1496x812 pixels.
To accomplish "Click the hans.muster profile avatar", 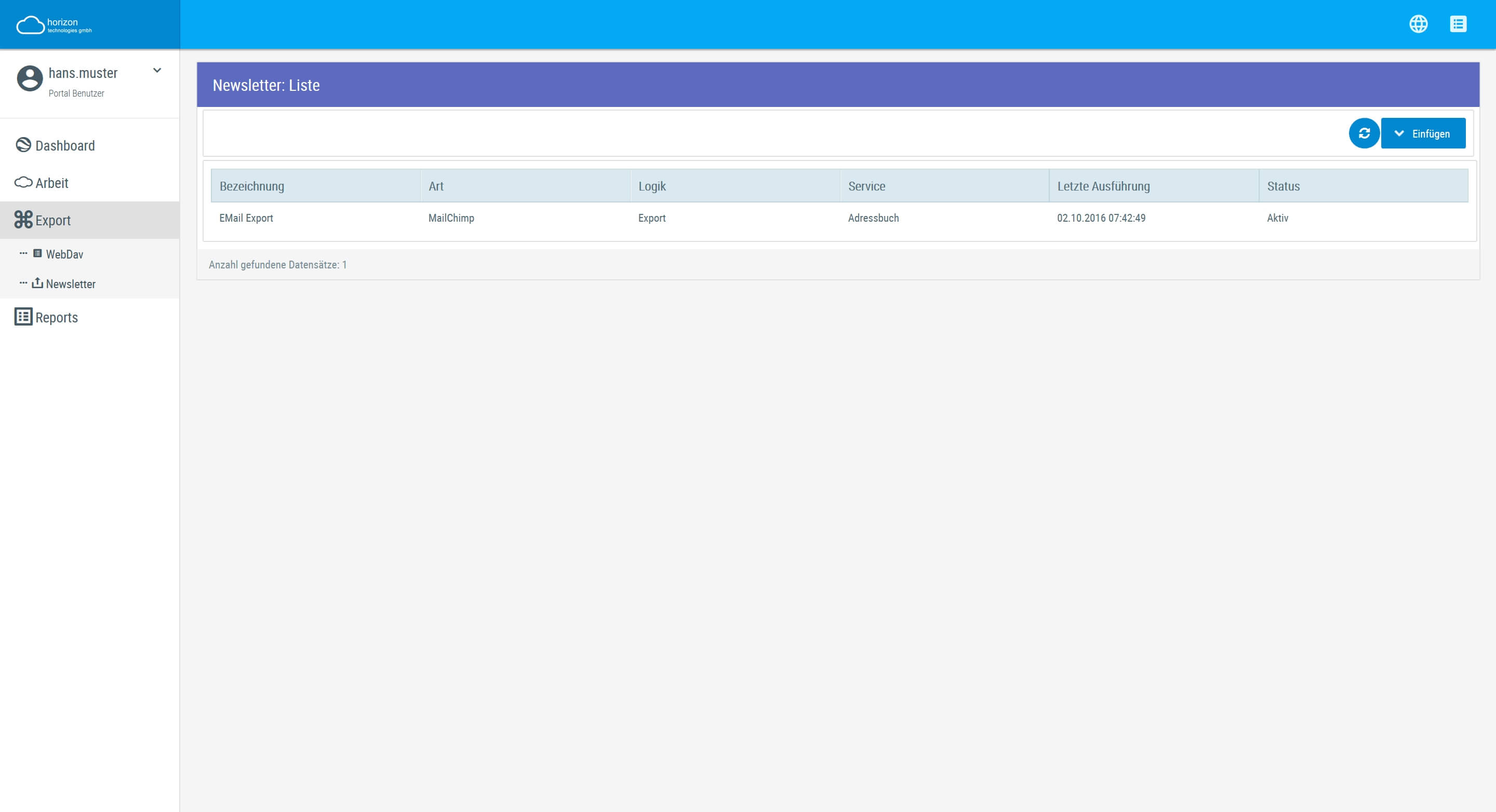I will [x=30, y=77].
